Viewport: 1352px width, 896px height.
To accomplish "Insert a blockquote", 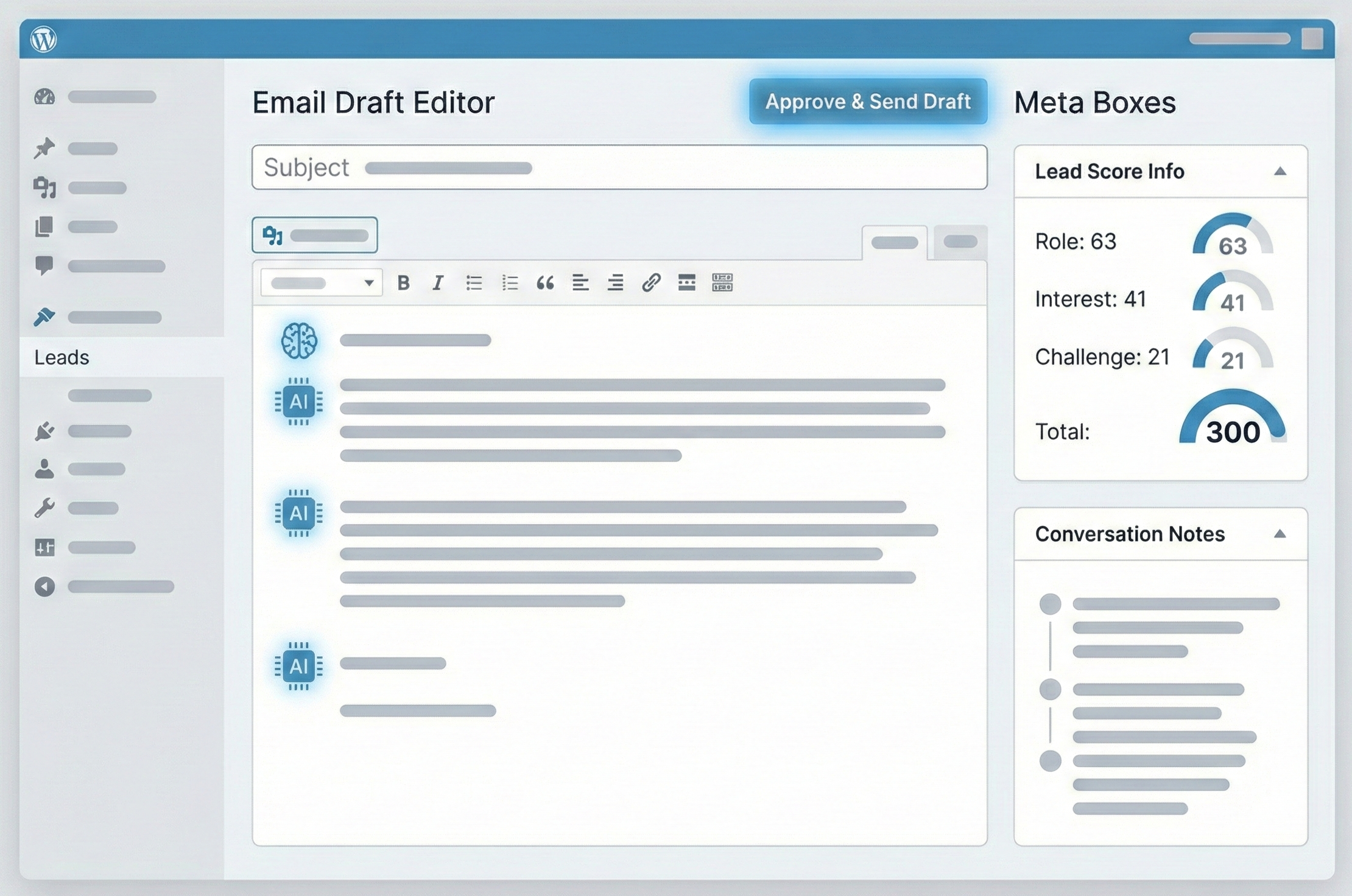I will click(545, 283).
